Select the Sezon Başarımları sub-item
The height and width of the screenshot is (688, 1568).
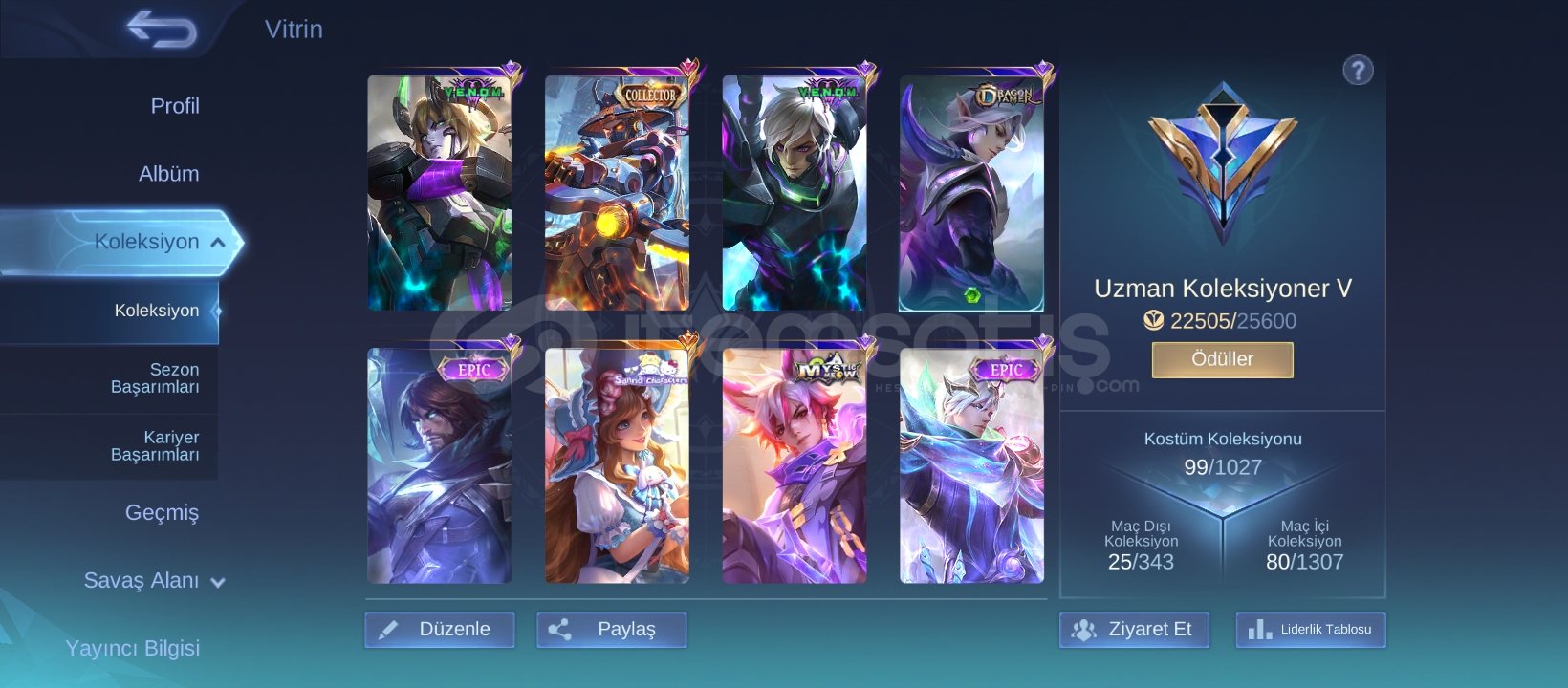pyautogui.click(x=155, y=378)
